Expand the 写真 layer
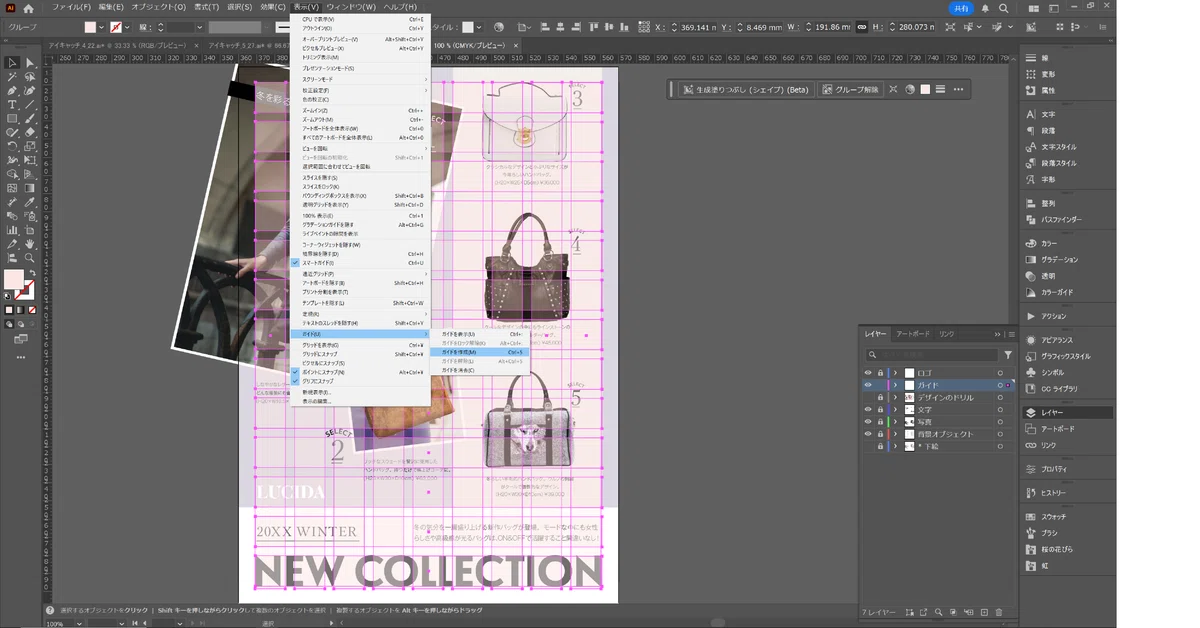The height and width of the screenshot is (628, 1200). tap(896, 422)
